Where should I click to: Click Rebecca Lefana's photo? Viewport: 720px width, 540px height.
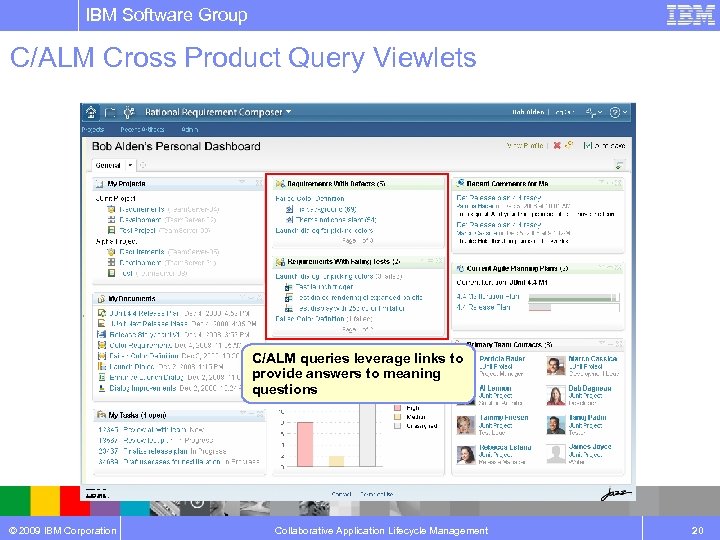(x=466, y=455)
